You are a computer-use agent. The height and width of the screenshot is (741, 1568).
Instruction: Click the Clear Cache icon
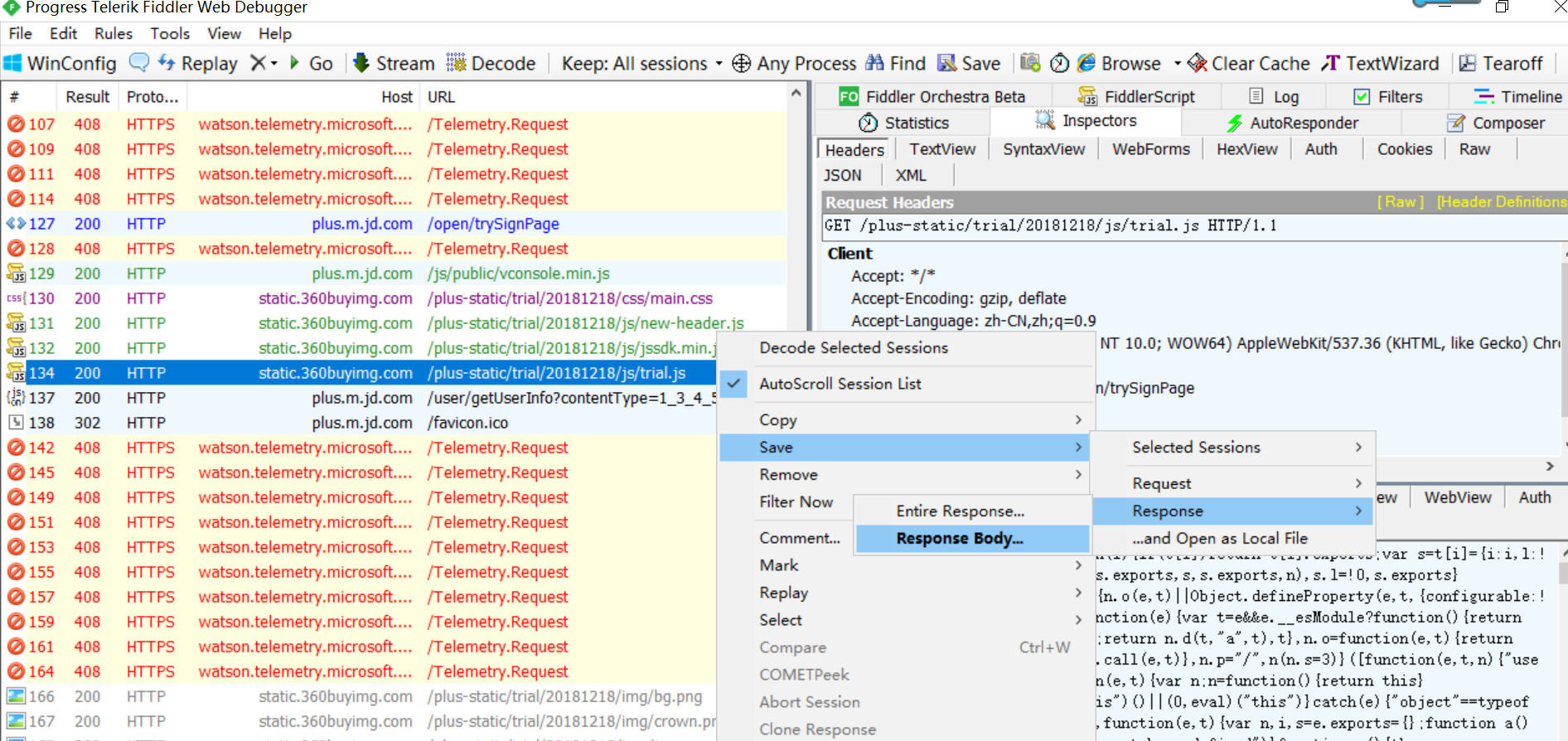[x=1198, y=63]
